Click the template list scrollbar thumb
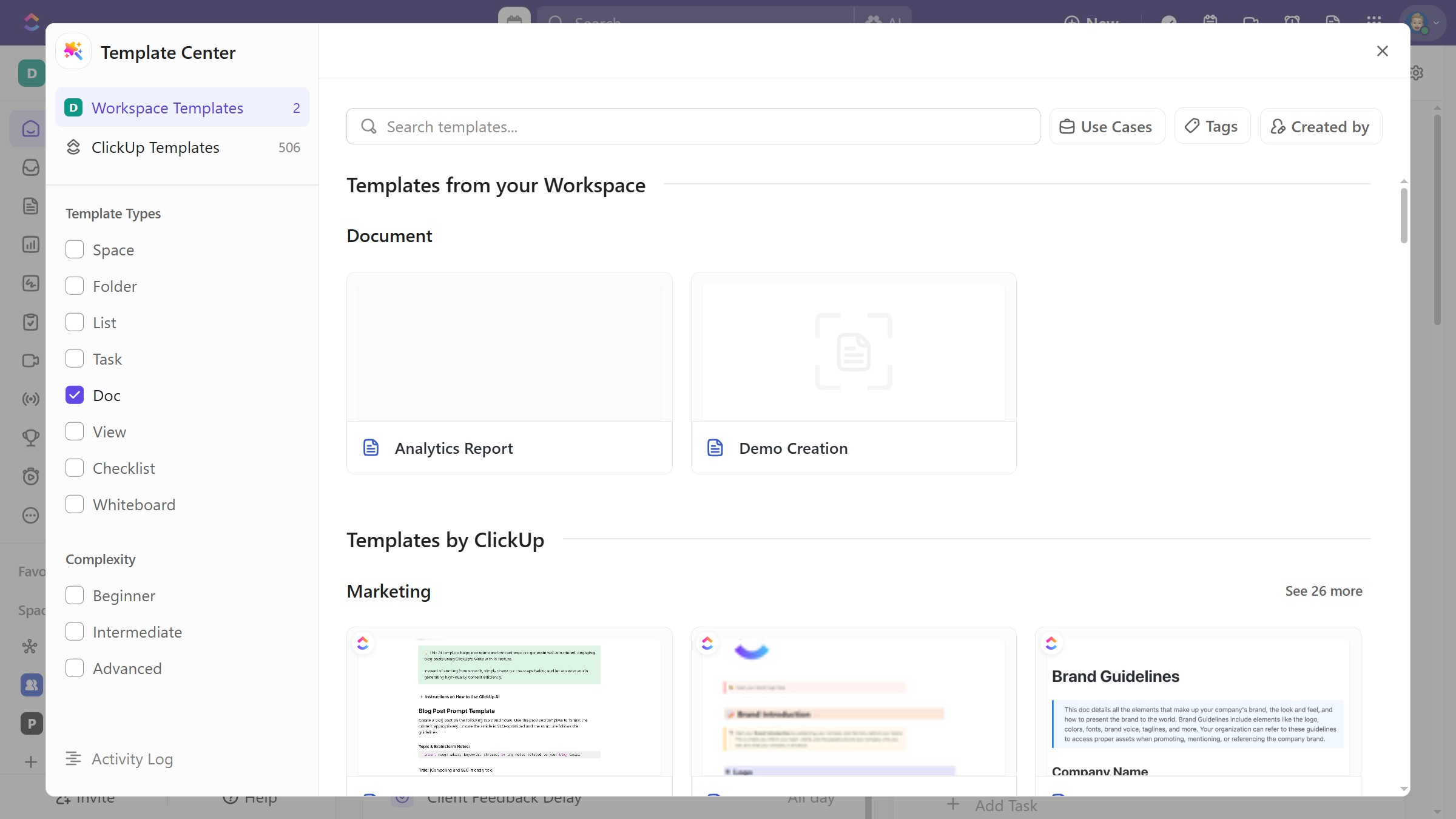 pyautogui.click(x=1404, y=215)
